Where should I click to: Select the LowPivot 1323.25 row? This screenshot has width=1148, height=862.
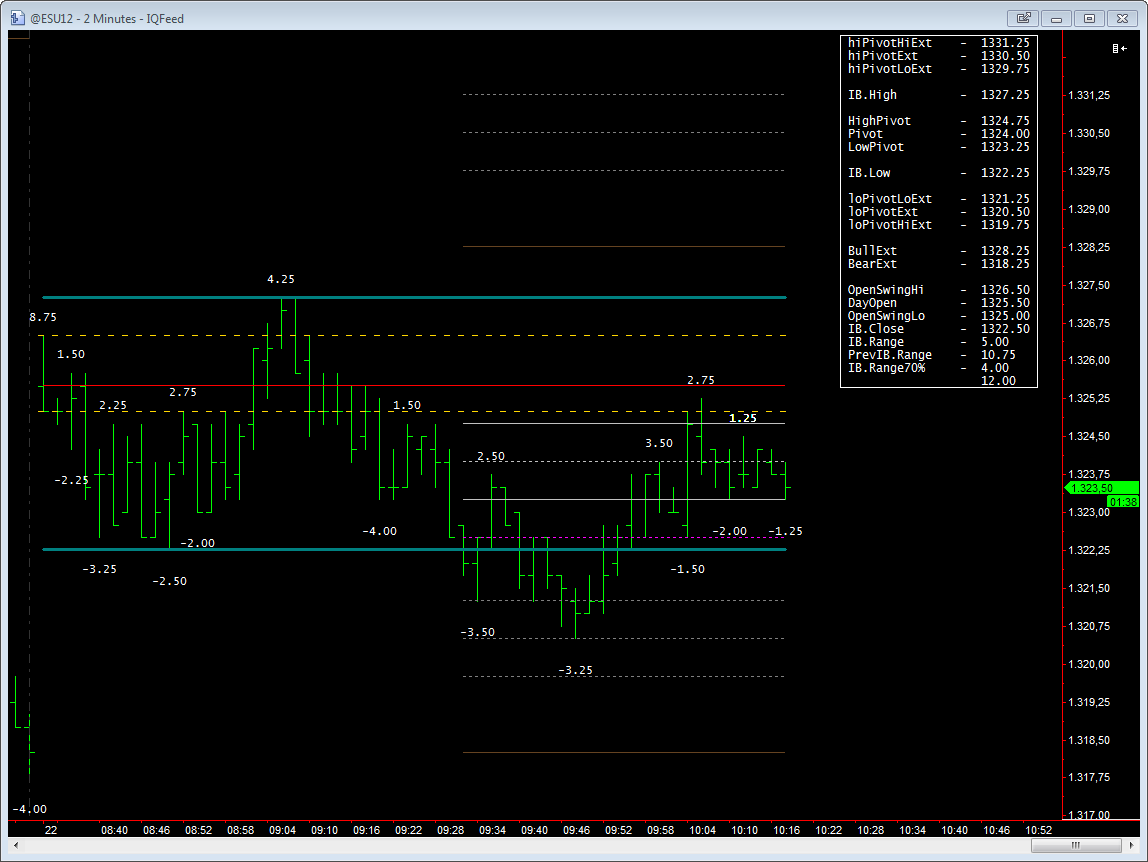pos(939,147)
